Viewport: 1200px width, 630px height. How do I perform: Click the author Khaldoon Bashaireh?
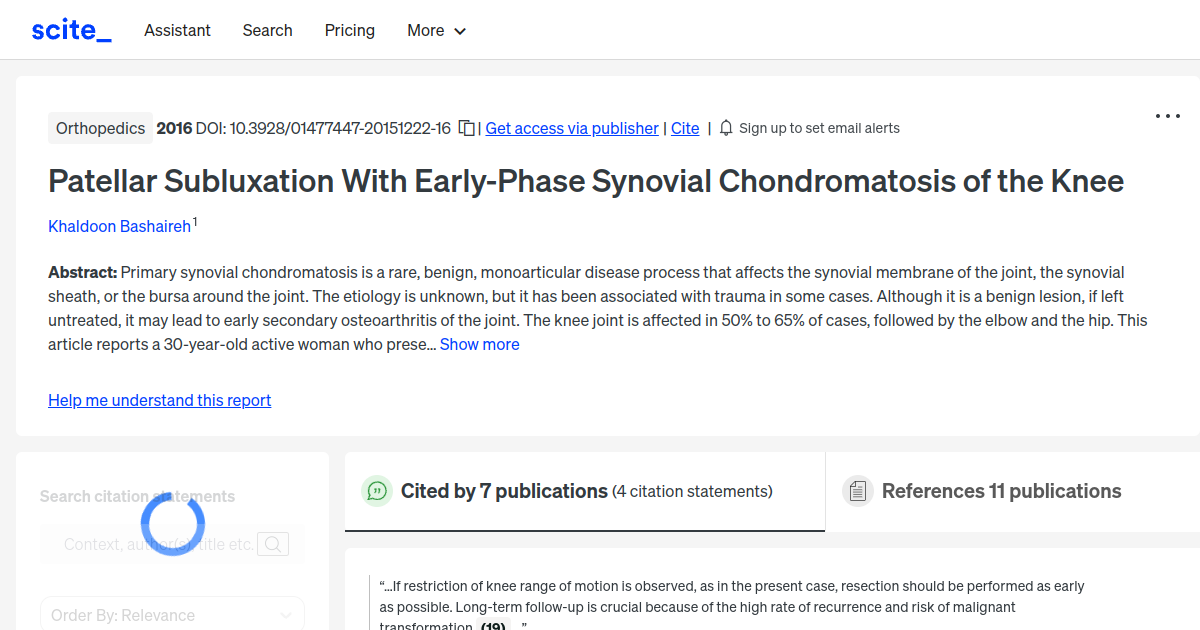point(119,226)
